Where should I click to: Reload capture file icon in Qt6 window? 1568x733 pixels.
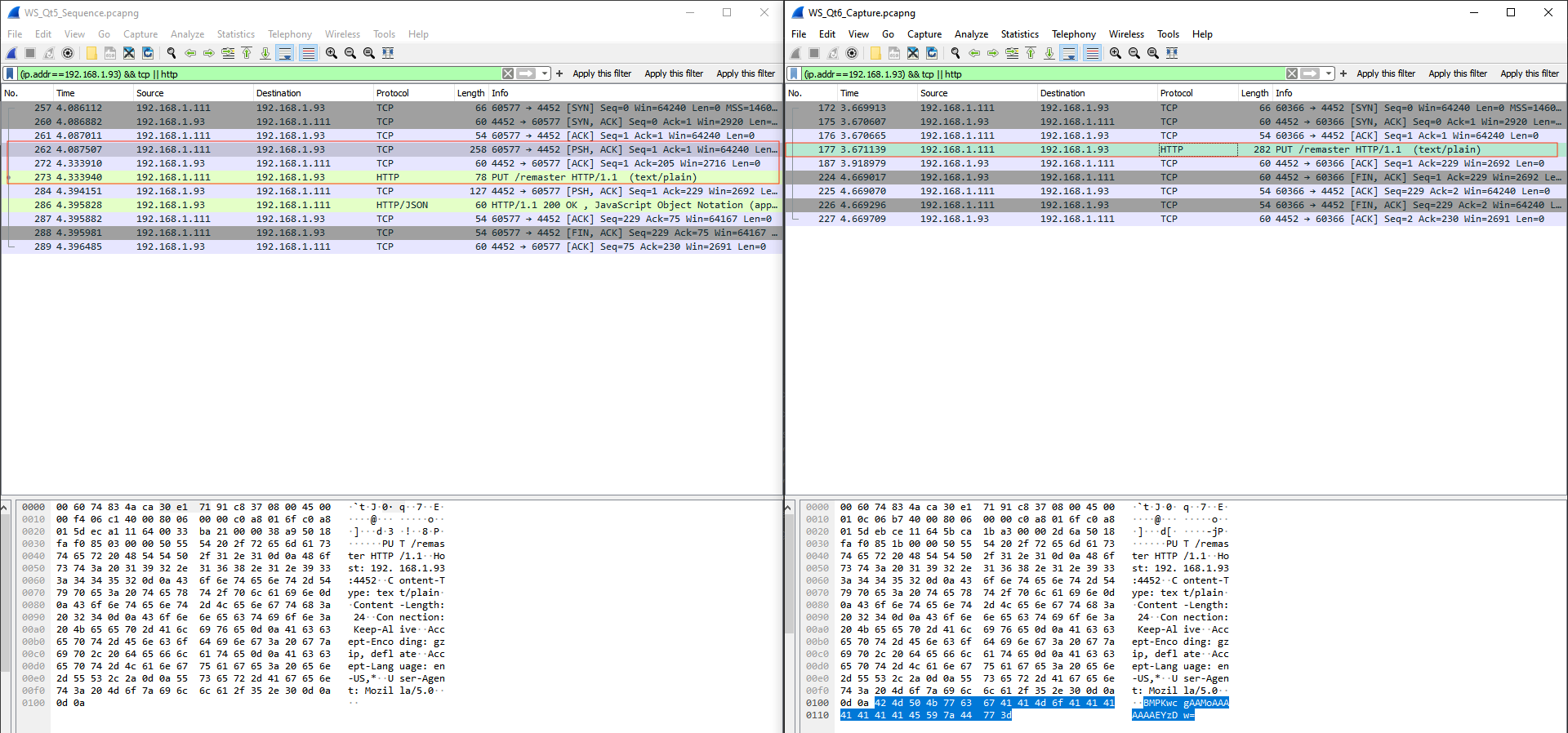[932, 53]
